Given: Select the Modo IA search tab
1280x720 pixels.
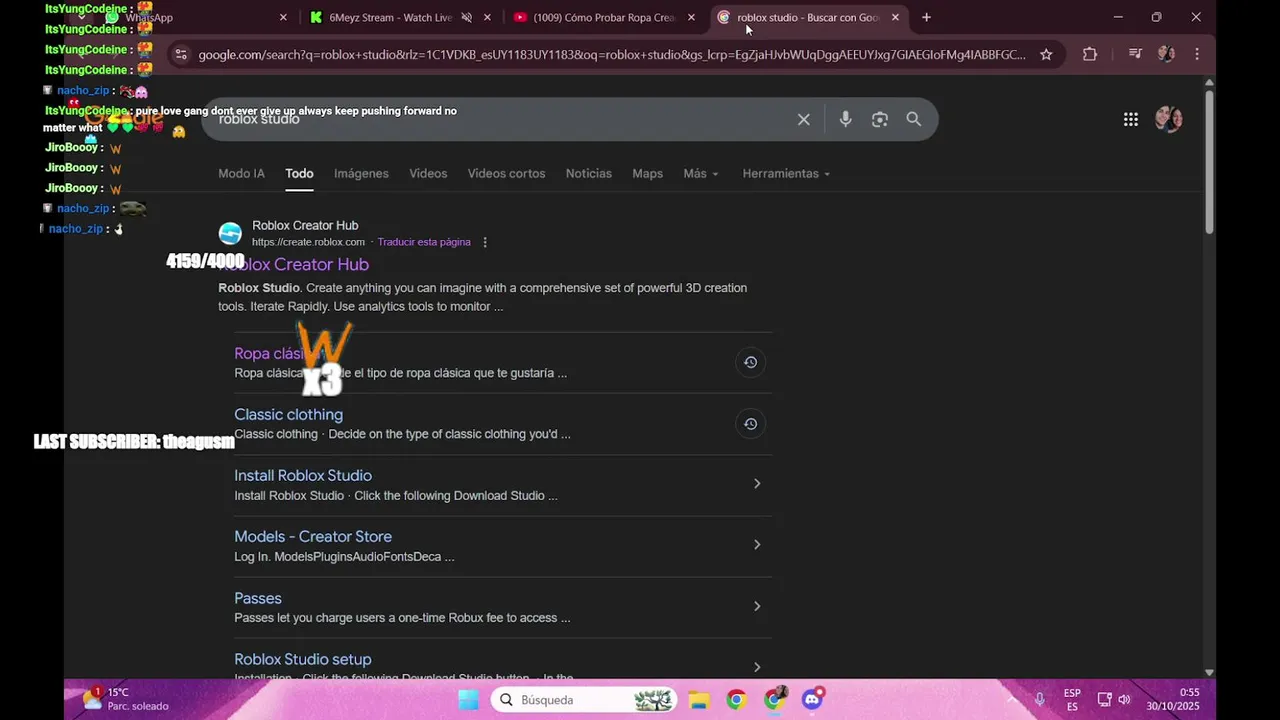Looking at the screenshot, I should tap(241, 174).
